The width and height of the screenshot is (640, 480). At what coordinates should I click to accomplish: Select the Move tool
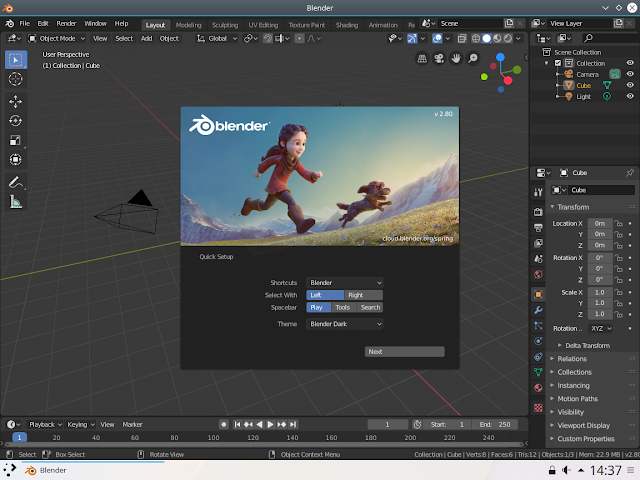[16, 101]
